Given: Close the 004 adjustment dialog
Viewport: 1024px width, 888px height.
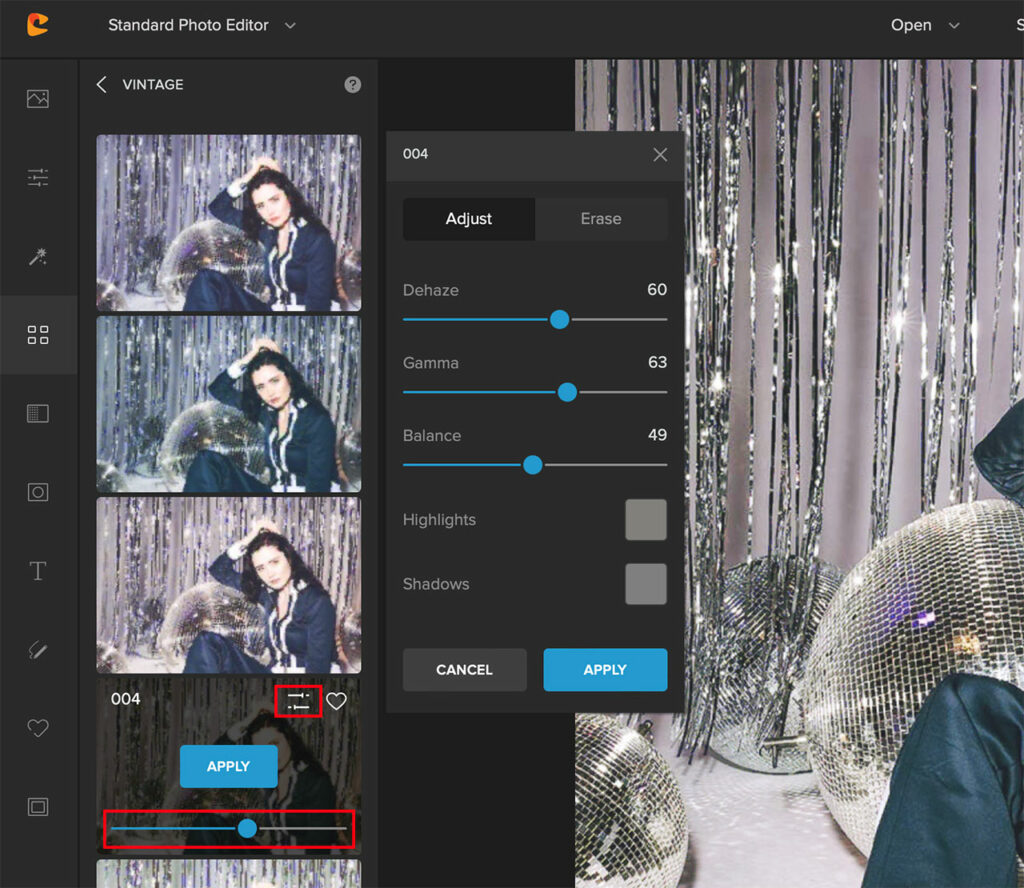Looking at the screenshot, I should click(x=660, y=155).
